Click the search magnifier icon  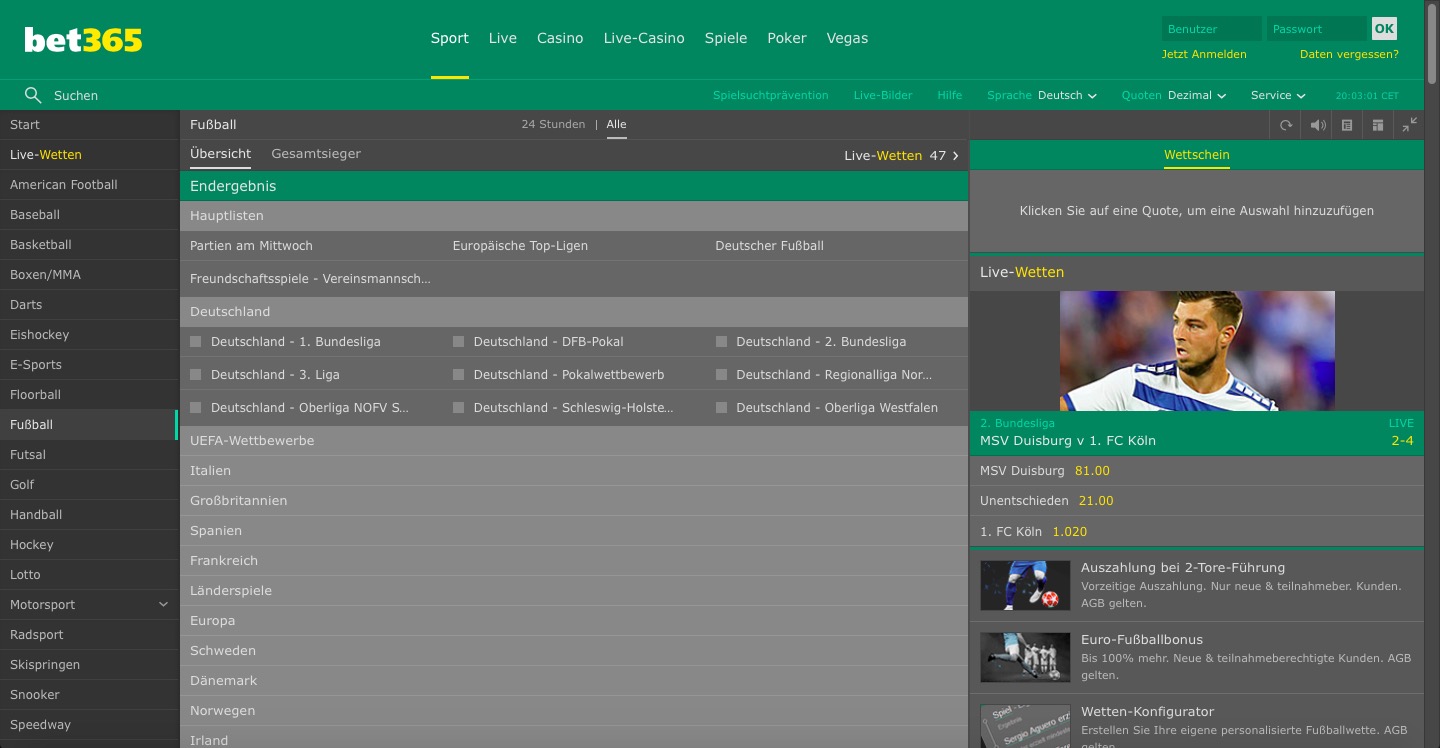33,95
